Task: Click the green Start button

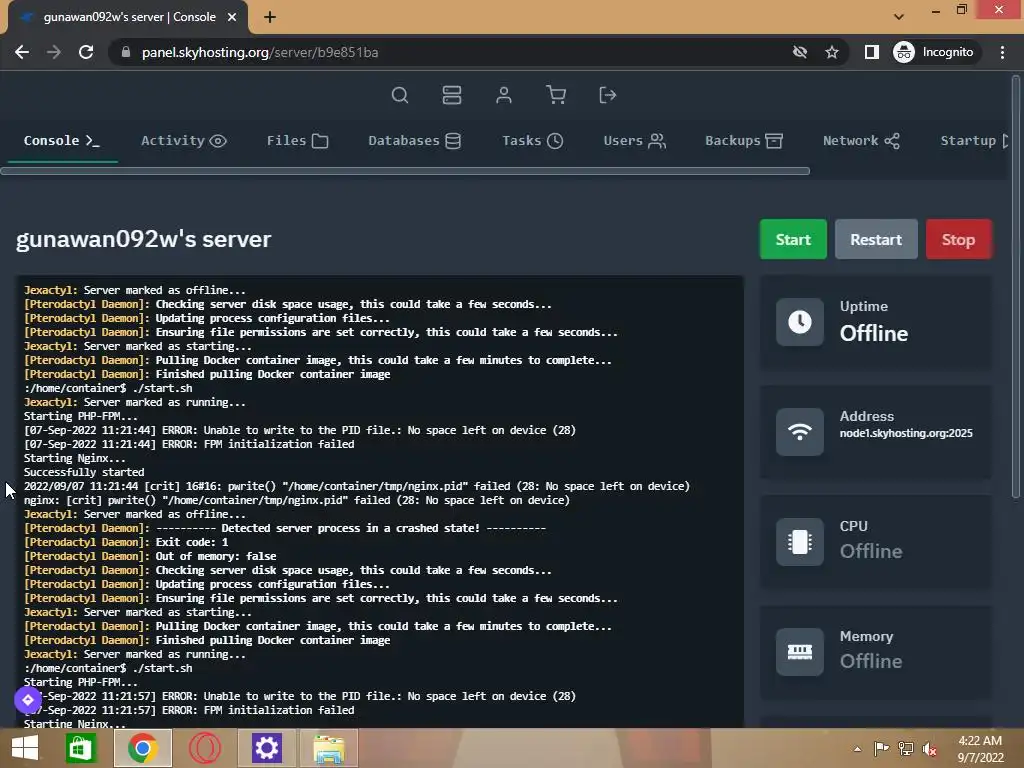Action: click(x=793, y=239)
